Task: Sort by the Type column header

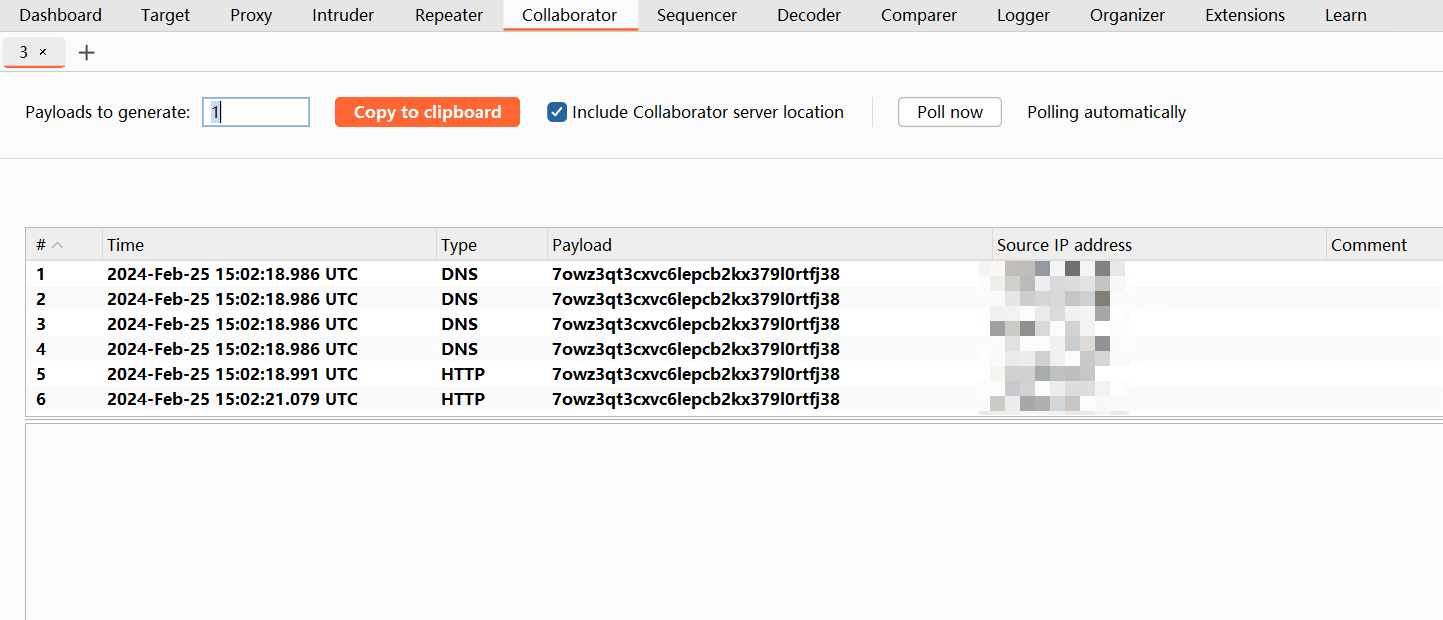Action: [x=459, y=245]
